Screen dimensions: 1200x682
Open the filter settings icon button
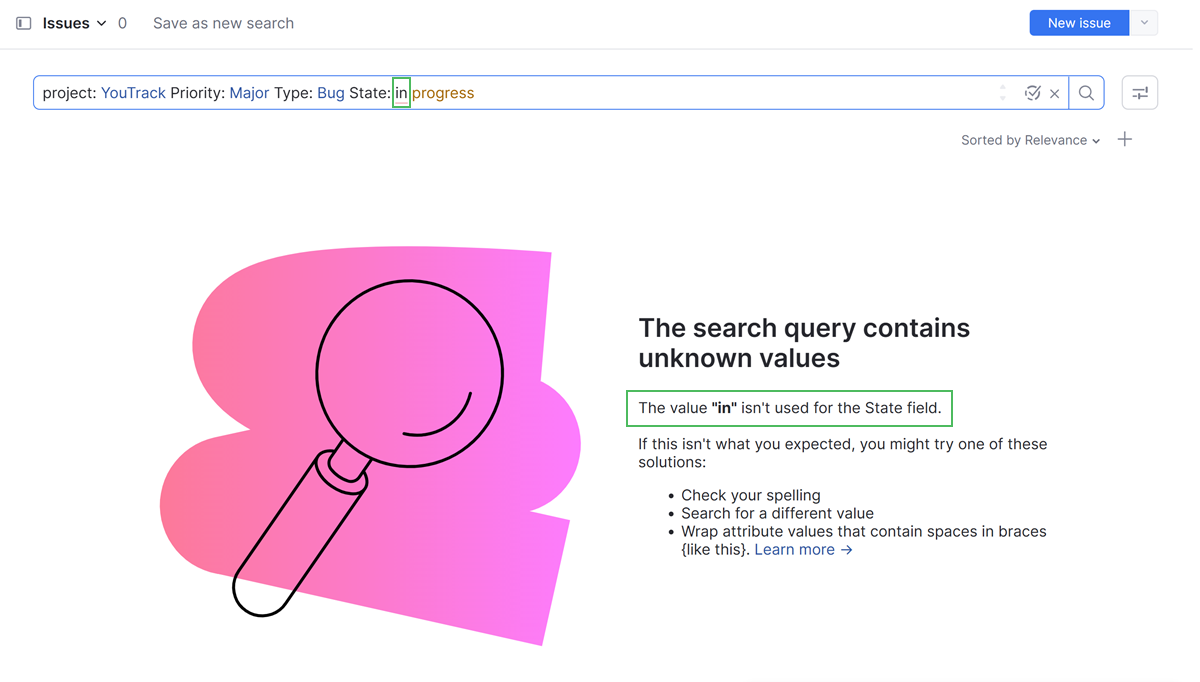coord(1140,93)
